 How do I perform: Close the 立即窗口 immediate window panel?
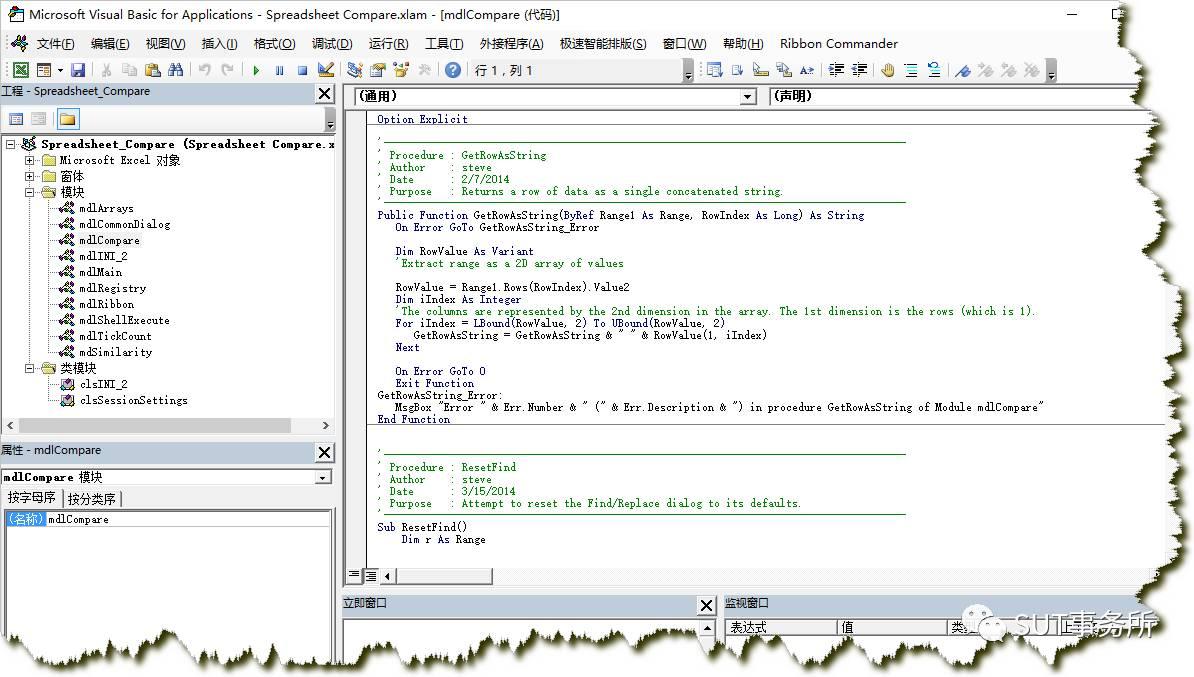(x=706, y=605)
